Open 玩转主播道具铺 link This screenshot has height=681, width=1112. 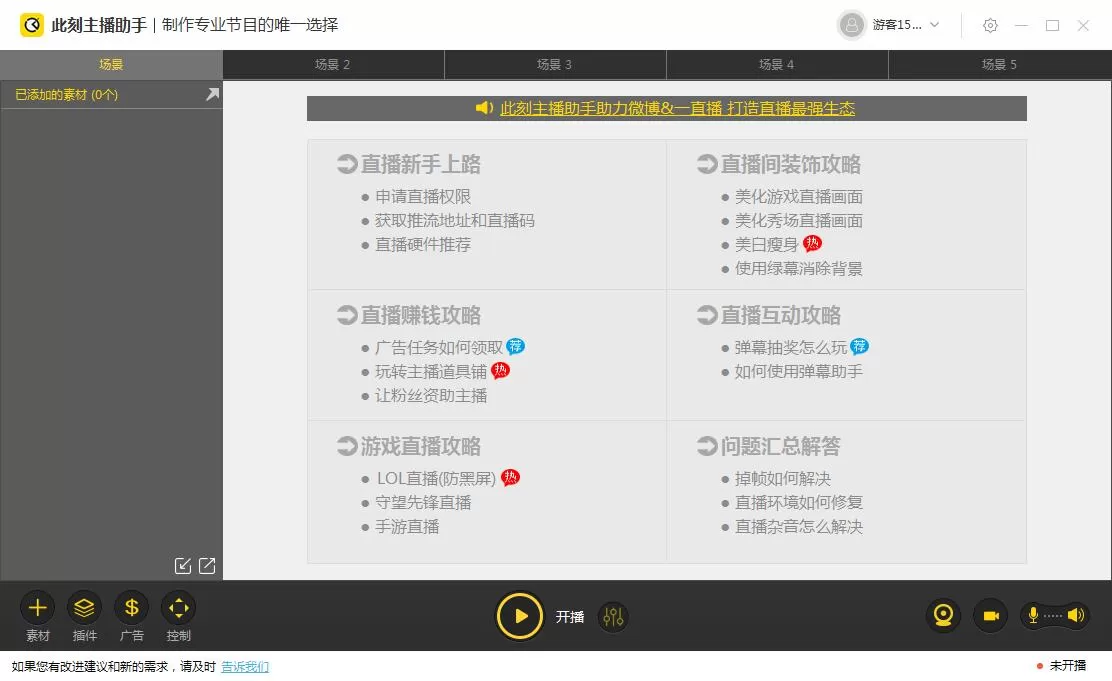430,372
